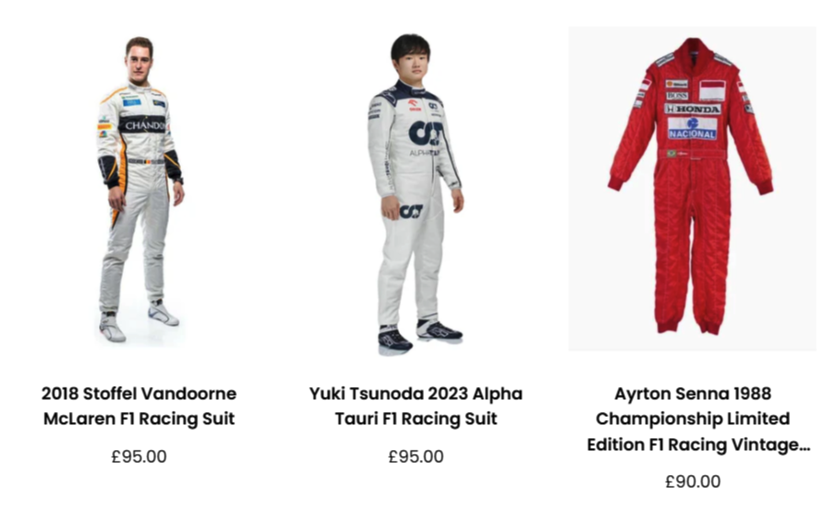The width and height of the screenshot is (839, 511).
Task: Click the AlphaTauri logo on Tsunoda's thigh
Action: (x=411, y=211)
